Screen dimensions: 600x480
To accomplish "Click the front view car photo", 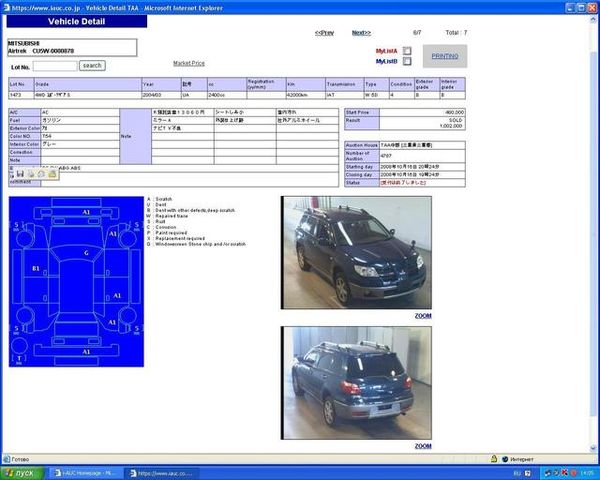I will point(356,253).
